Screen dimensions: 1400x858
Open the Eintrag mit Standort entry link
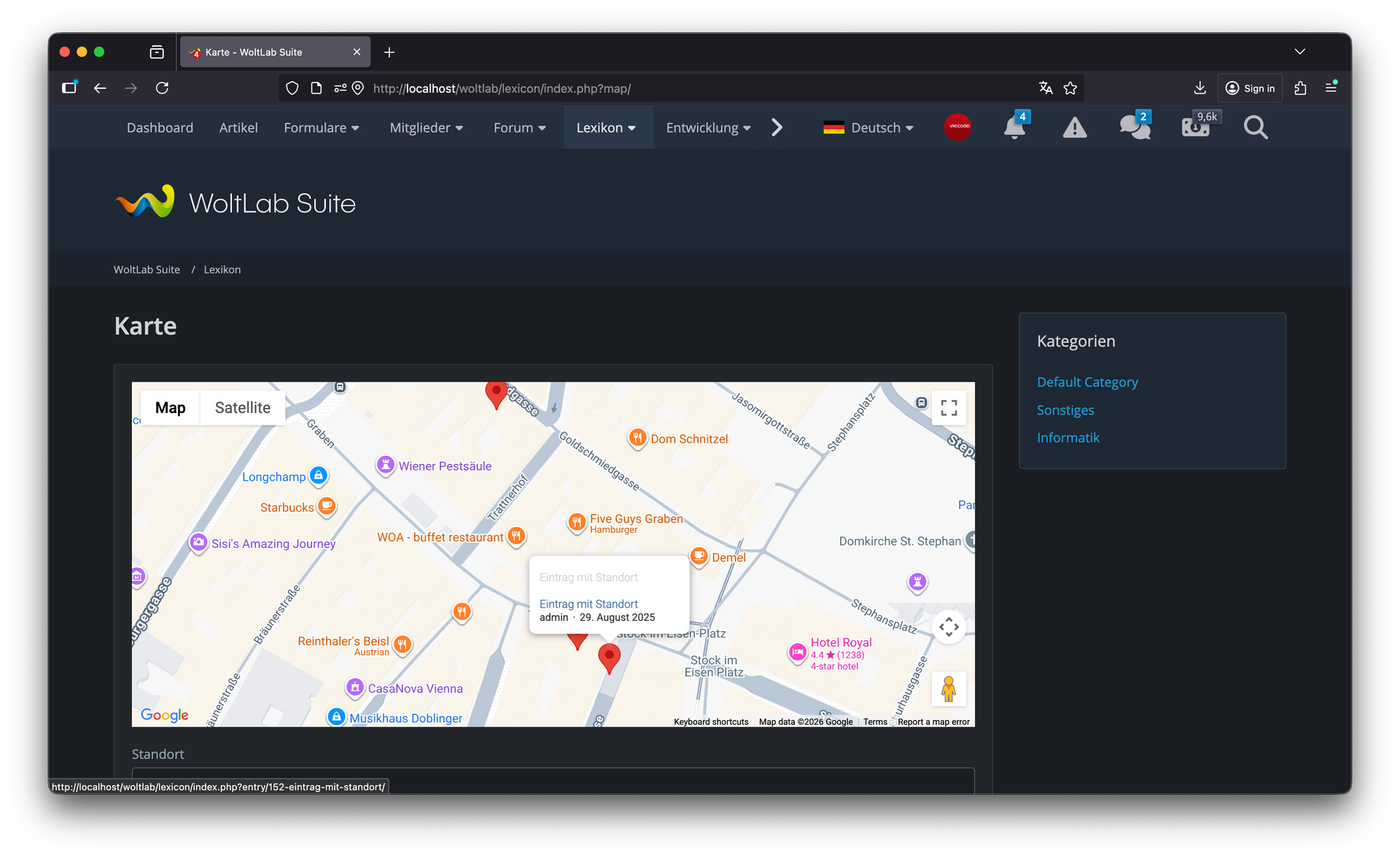pos(588,604)
